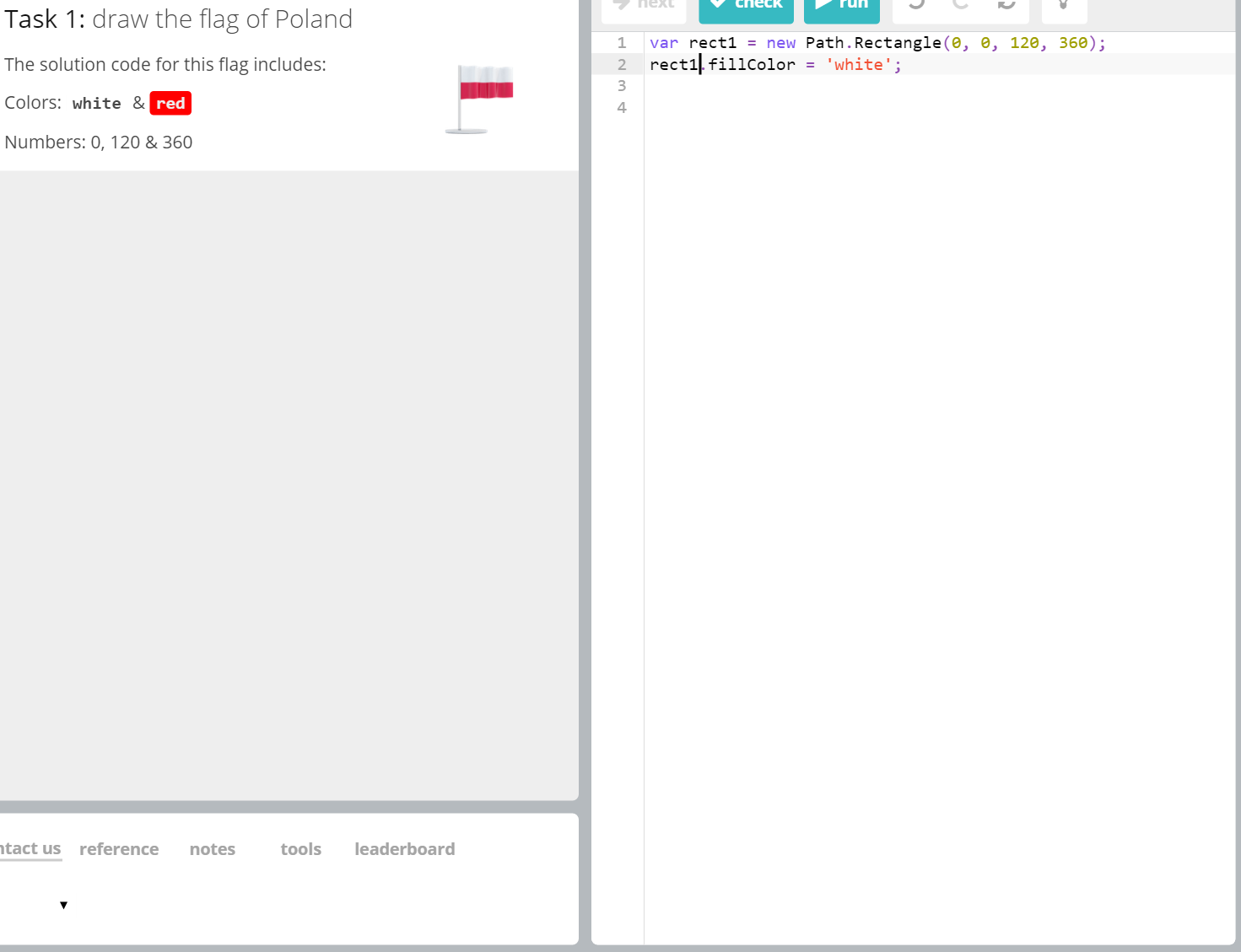Reset the code with the refresh icon
This screenshot has width=1241, height=952.
pos(1006,5)
